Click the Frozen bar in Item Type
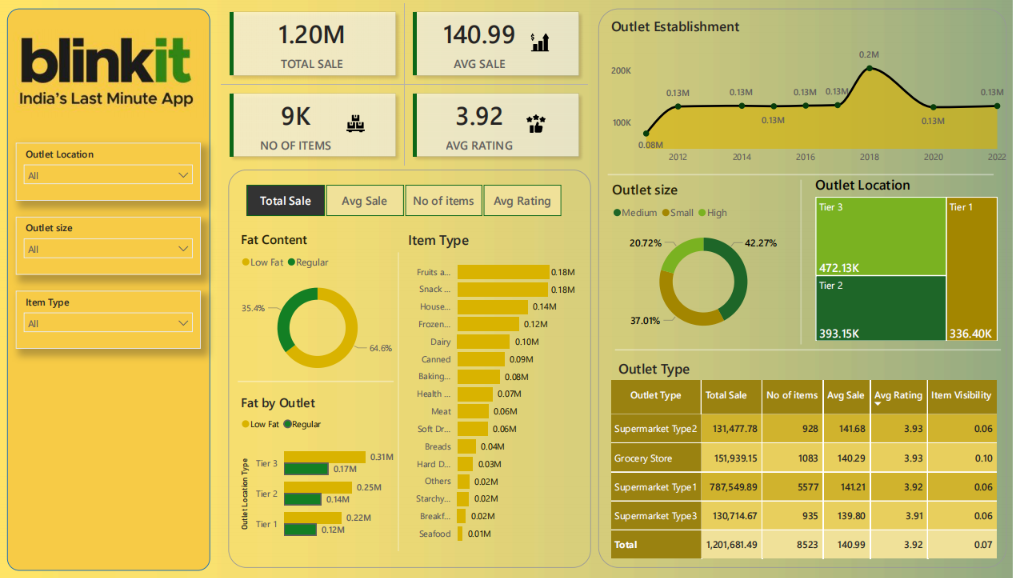The image size is (1013, 578). pos(488,324)
